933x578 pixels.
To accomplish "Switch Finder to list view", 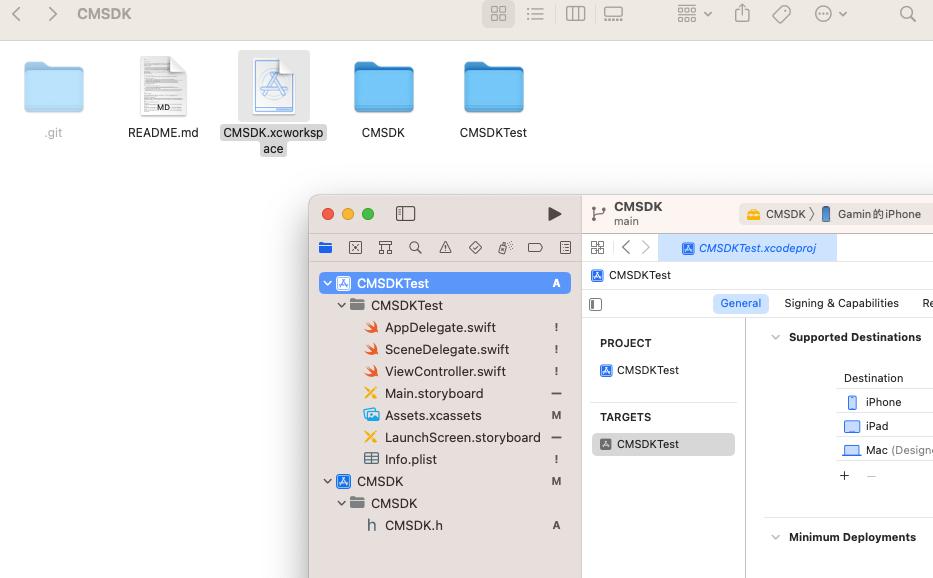I will pos(535,14).
